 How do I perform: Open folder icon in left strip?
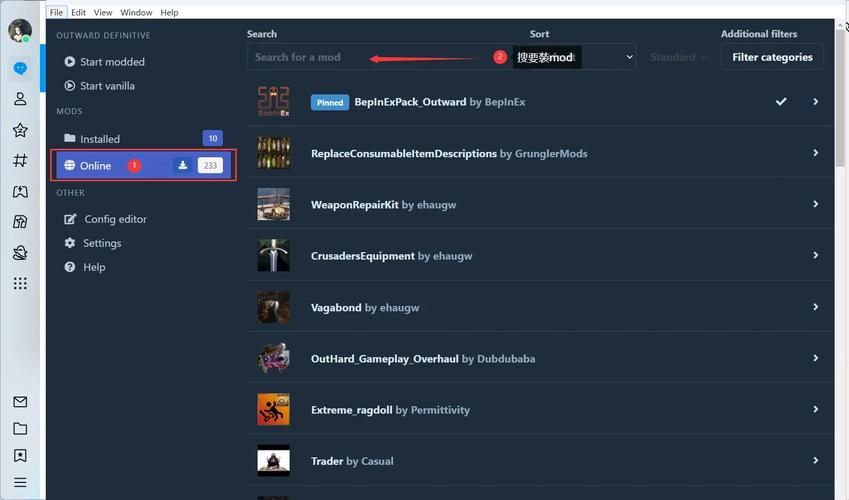20,428
